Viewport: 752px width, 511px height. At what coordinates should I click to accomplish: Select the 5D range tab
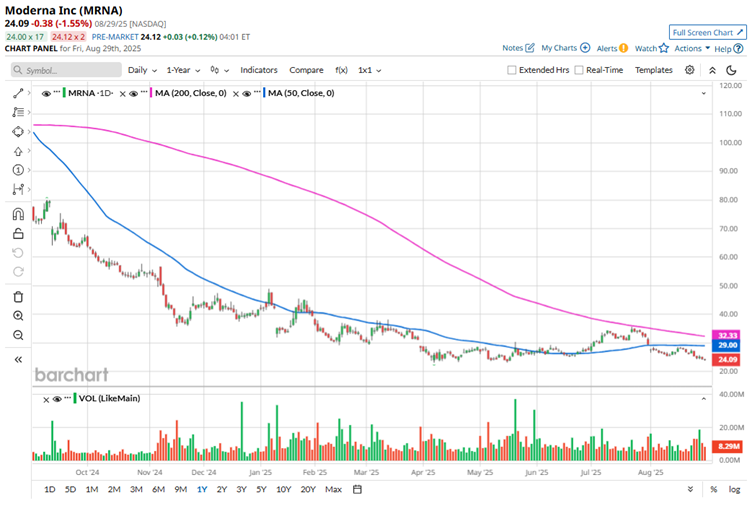(x=70, y=489)
